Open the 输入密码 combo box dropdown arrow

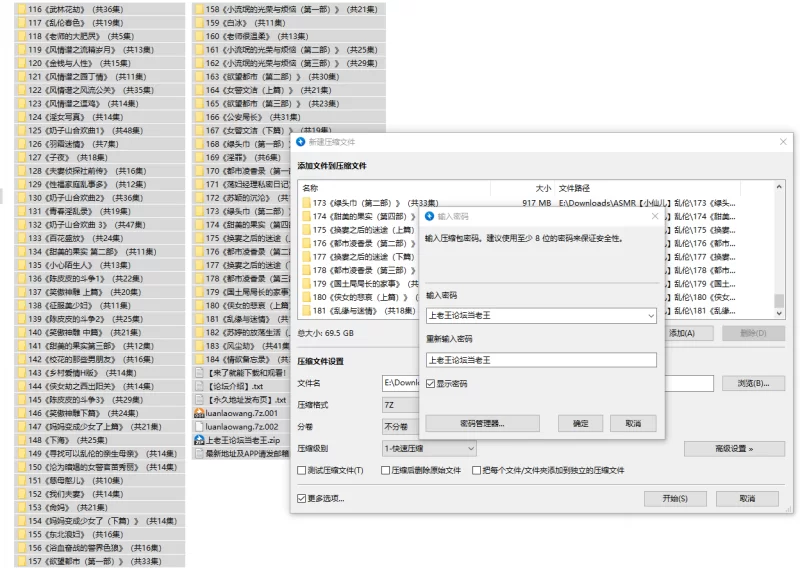650,316
